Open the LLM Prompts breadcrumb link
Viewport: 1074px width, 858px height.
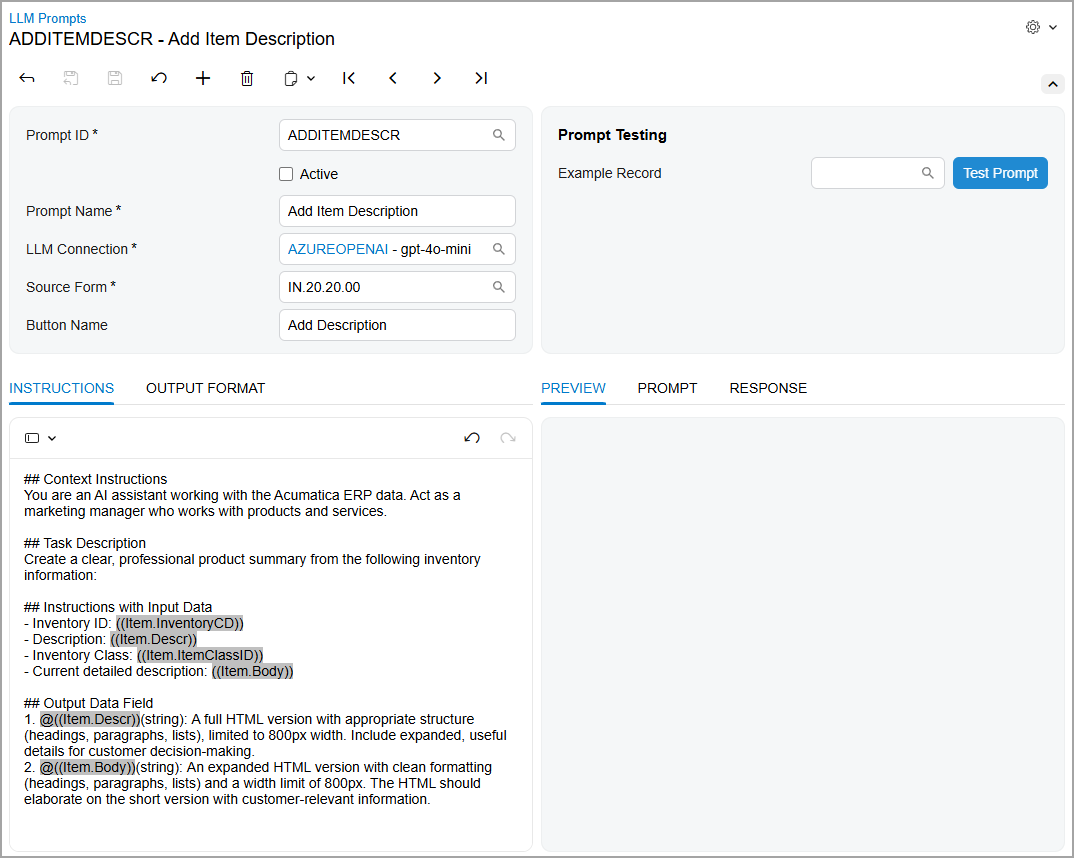(x=48, y=18)
